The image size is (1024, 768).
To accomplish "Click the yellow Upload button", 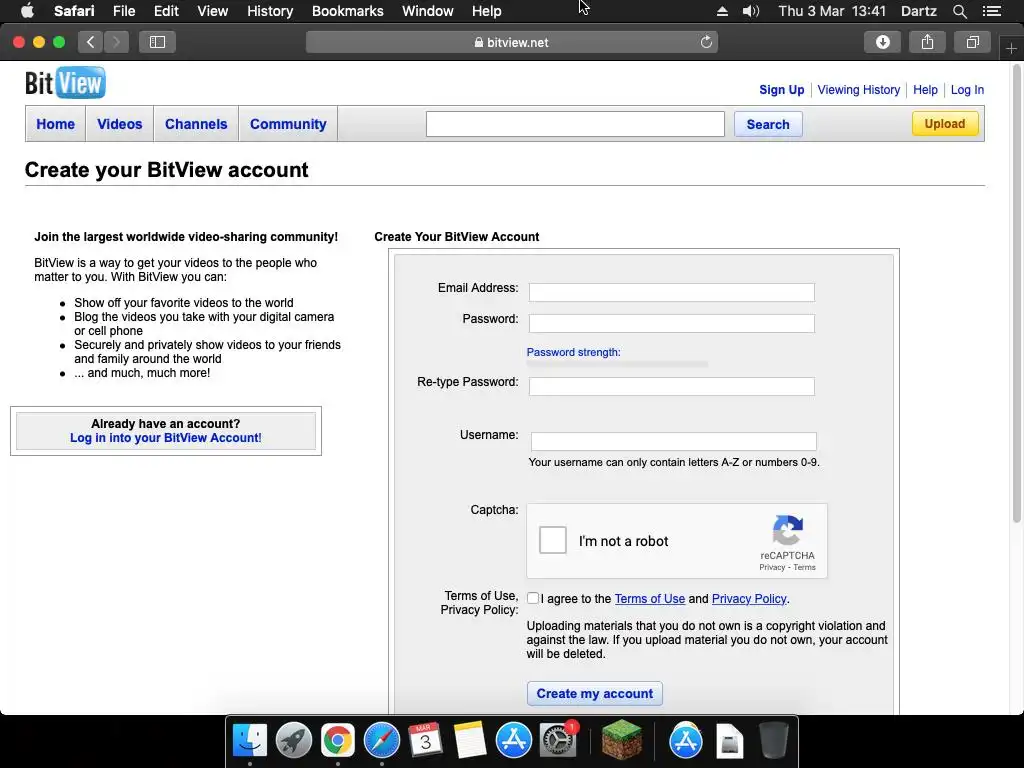I will click(x=945, y=123).
